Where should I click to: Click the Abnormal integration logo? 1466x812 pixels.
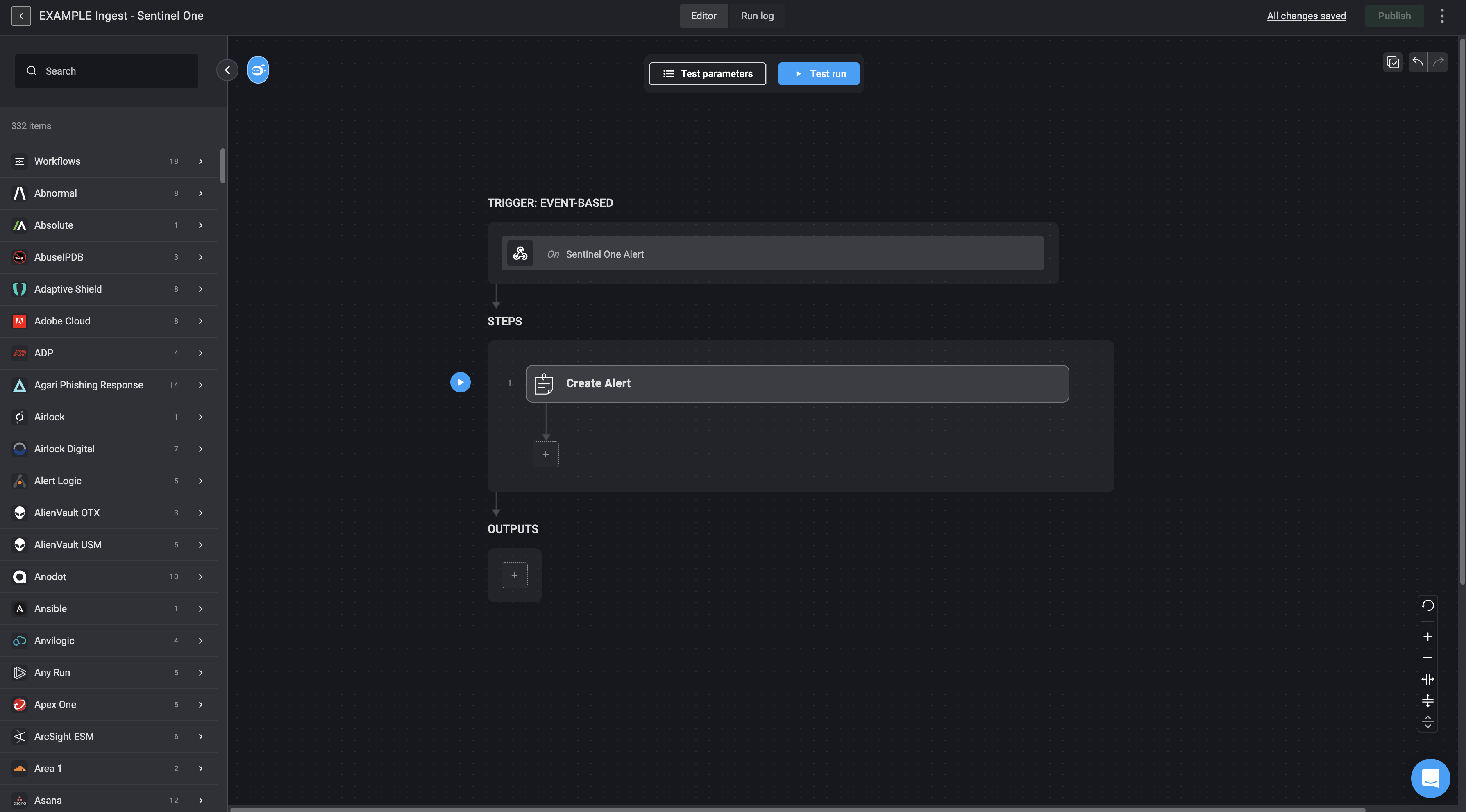coord(19,193)
